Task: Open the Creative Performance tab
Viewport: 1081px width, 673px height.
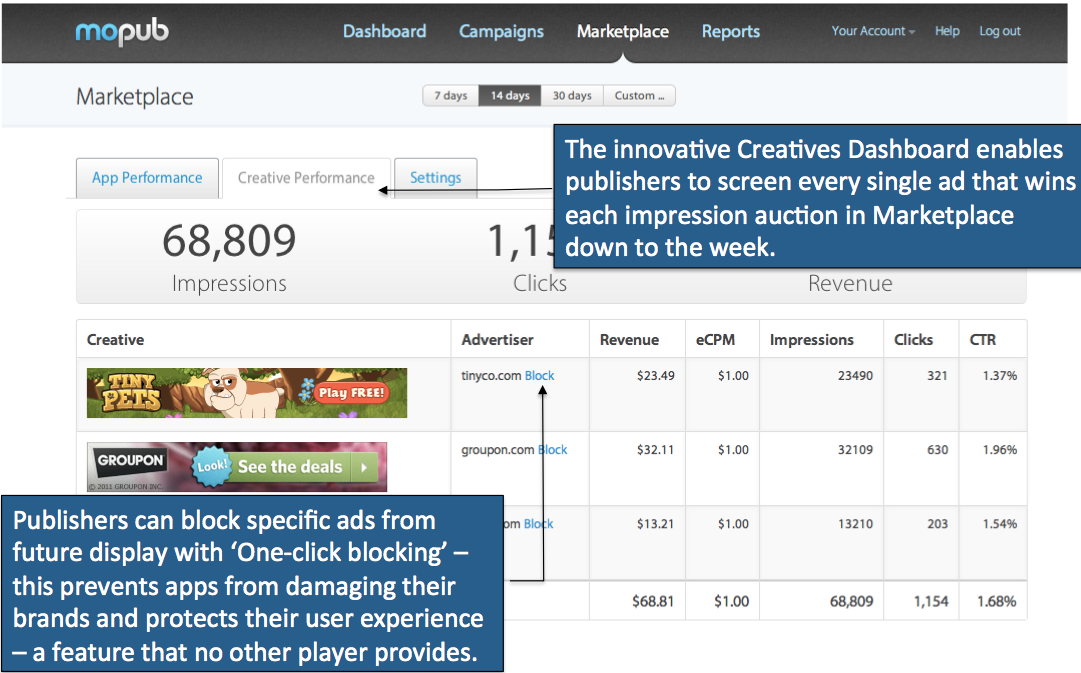Action: (x=306, y=178)
